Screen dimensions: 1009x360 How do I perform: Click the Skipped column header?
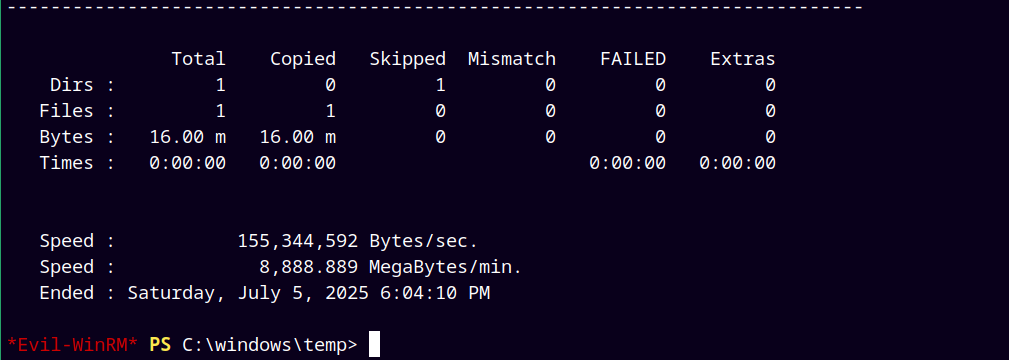(x=407, y=59)
